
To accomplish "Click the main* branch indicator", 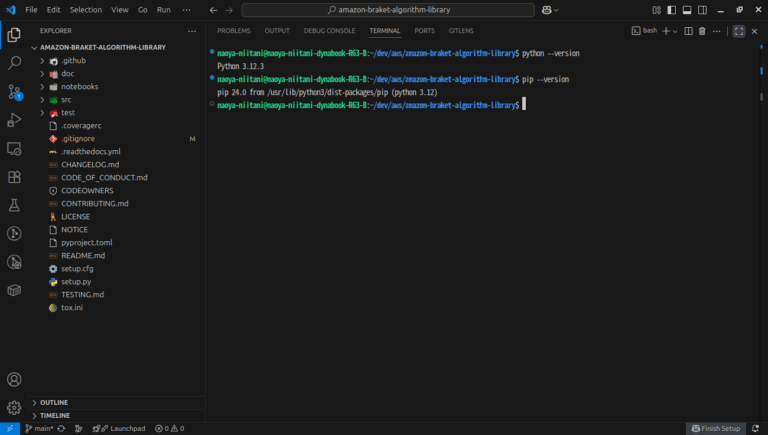I will pos(39,429).
